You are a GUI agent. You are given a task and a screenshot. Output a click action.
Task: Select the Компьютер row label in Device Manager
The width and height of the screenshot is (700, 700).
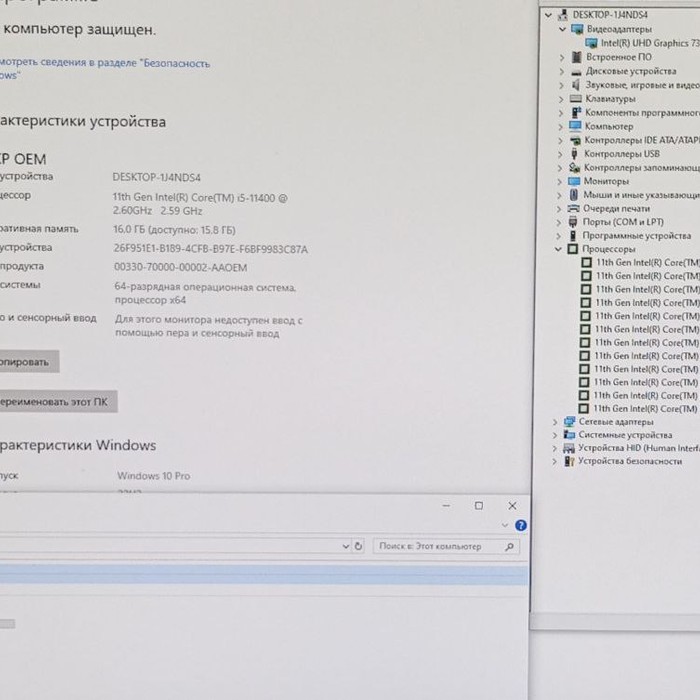[609, 126]
